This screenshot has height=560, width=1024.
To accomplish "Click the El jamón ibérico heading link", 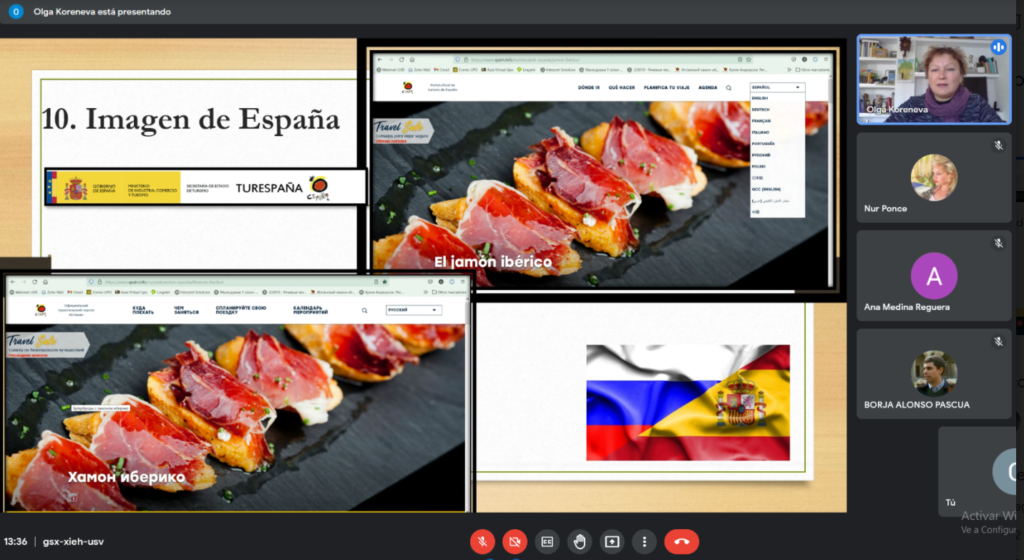I will click(x=492, y=262).
